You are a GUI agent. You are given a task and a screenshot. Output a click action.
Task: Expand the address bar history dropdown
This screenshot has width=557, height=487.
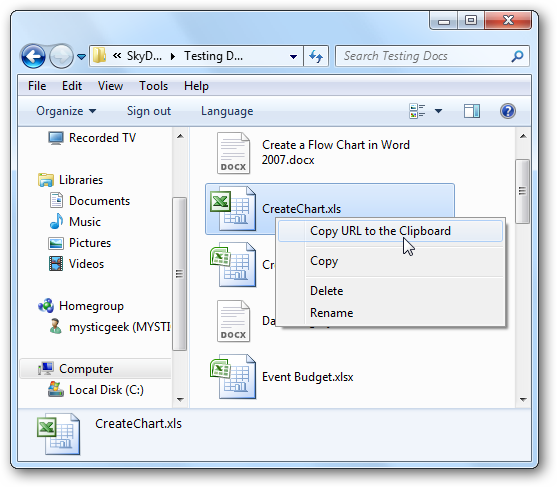click(293, 56)
